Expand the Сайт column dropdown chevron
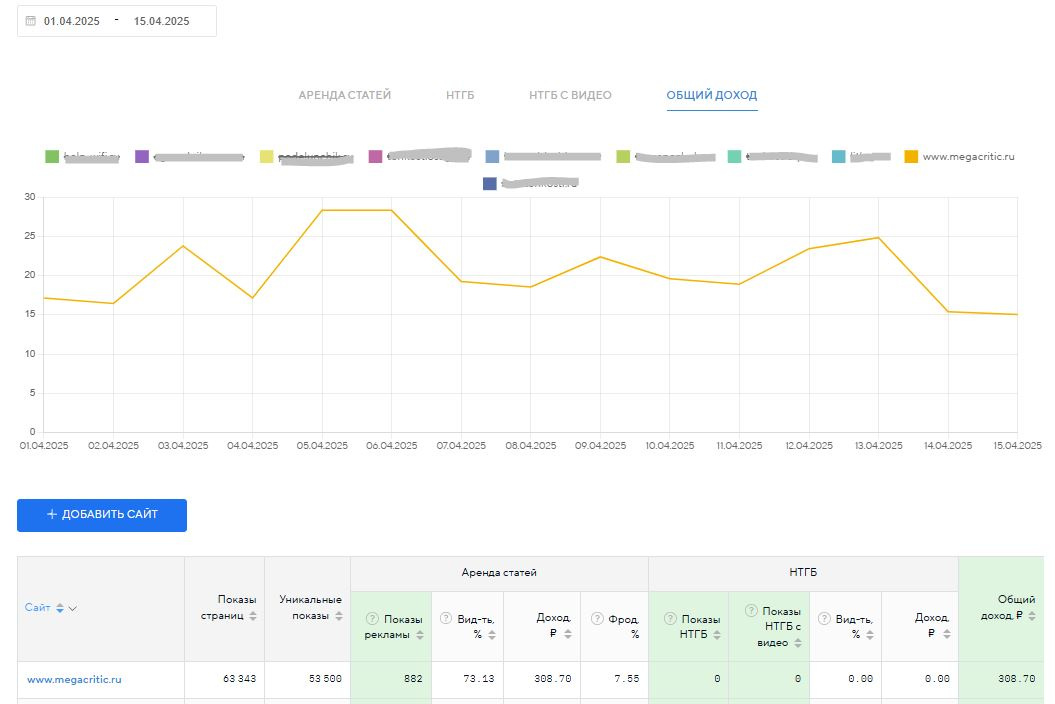The height and width of the screenshot is (704, 1055). (73, 608)
